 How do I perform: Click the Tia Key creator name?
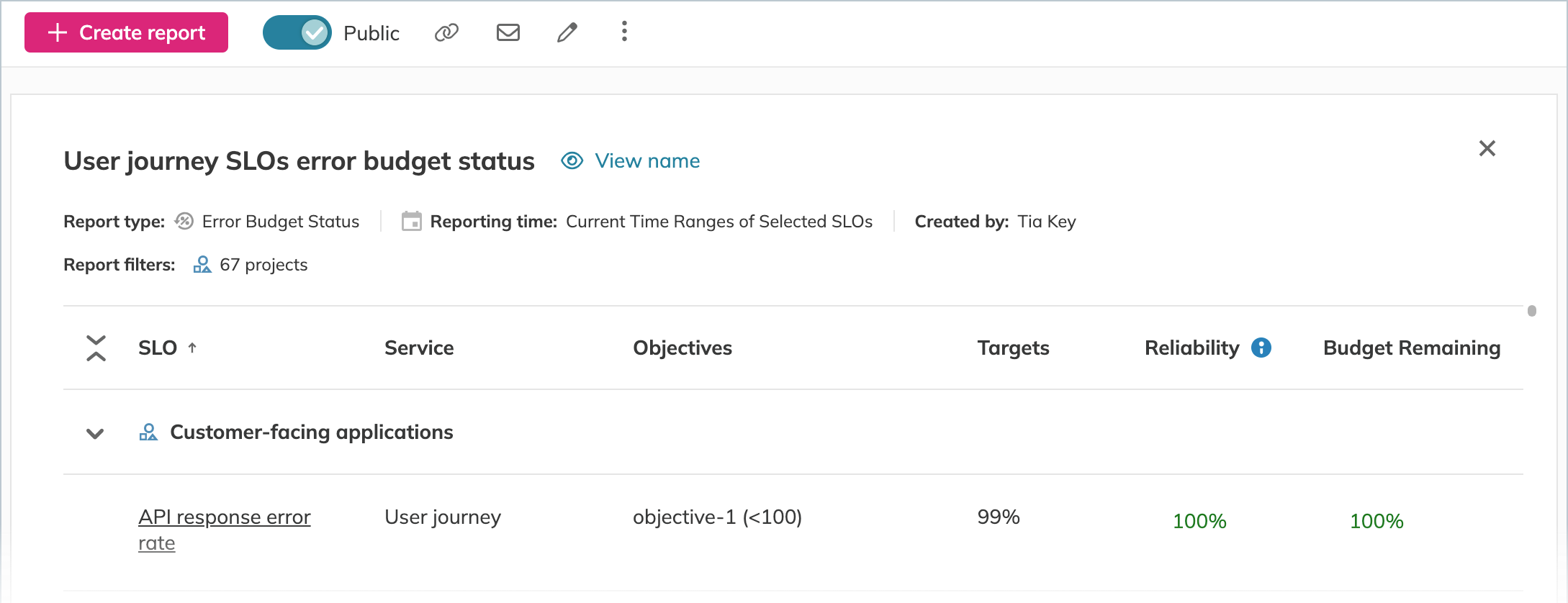click(1047, 222)
